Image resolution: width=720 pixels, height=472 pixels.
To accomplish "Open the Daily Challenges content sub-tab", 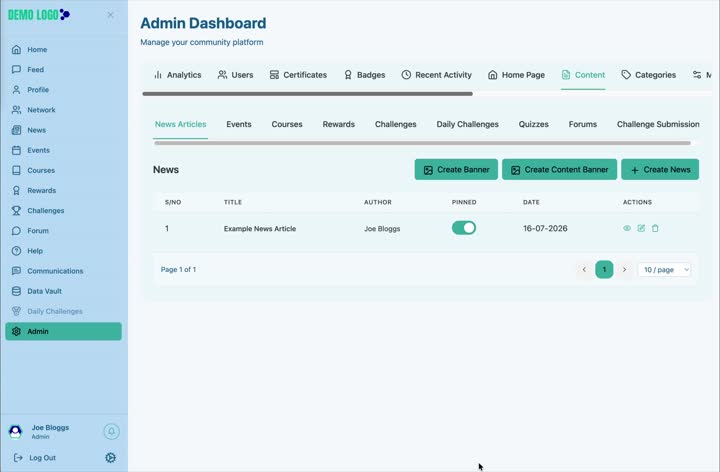I will point(467,124).
